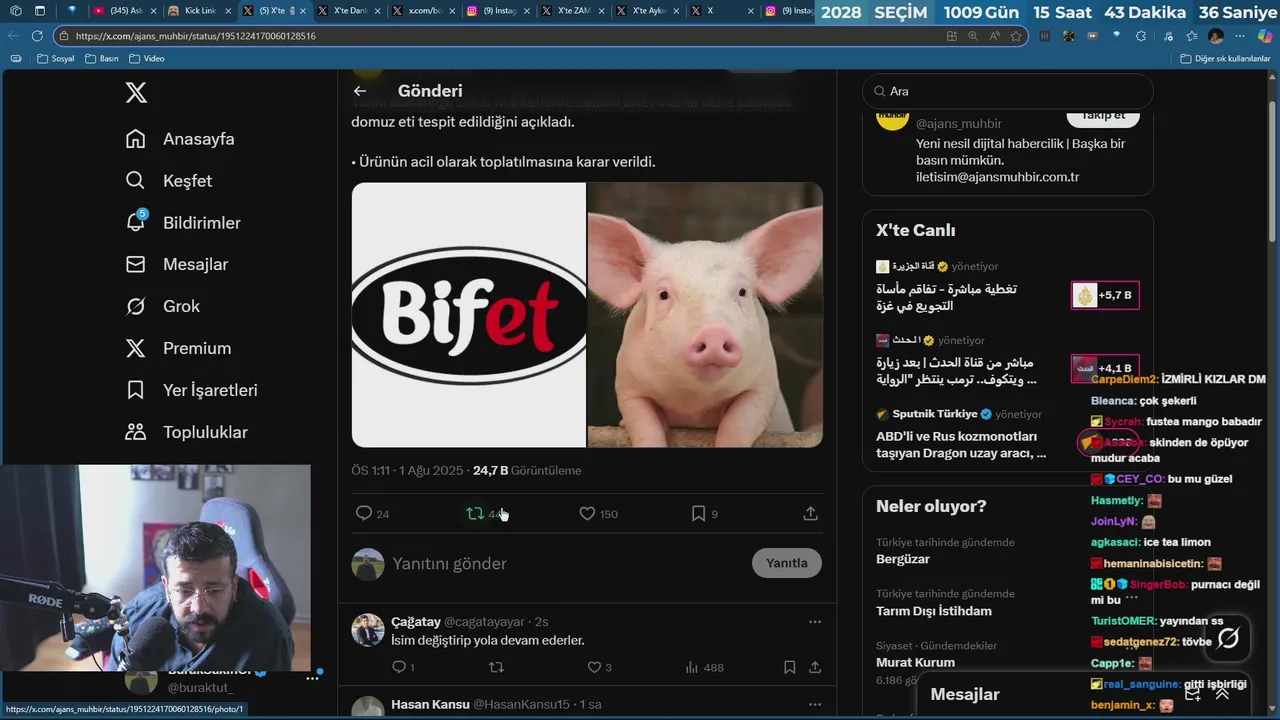Share the main post
This screenshot has width=1280, height=720.
(811, 514)
